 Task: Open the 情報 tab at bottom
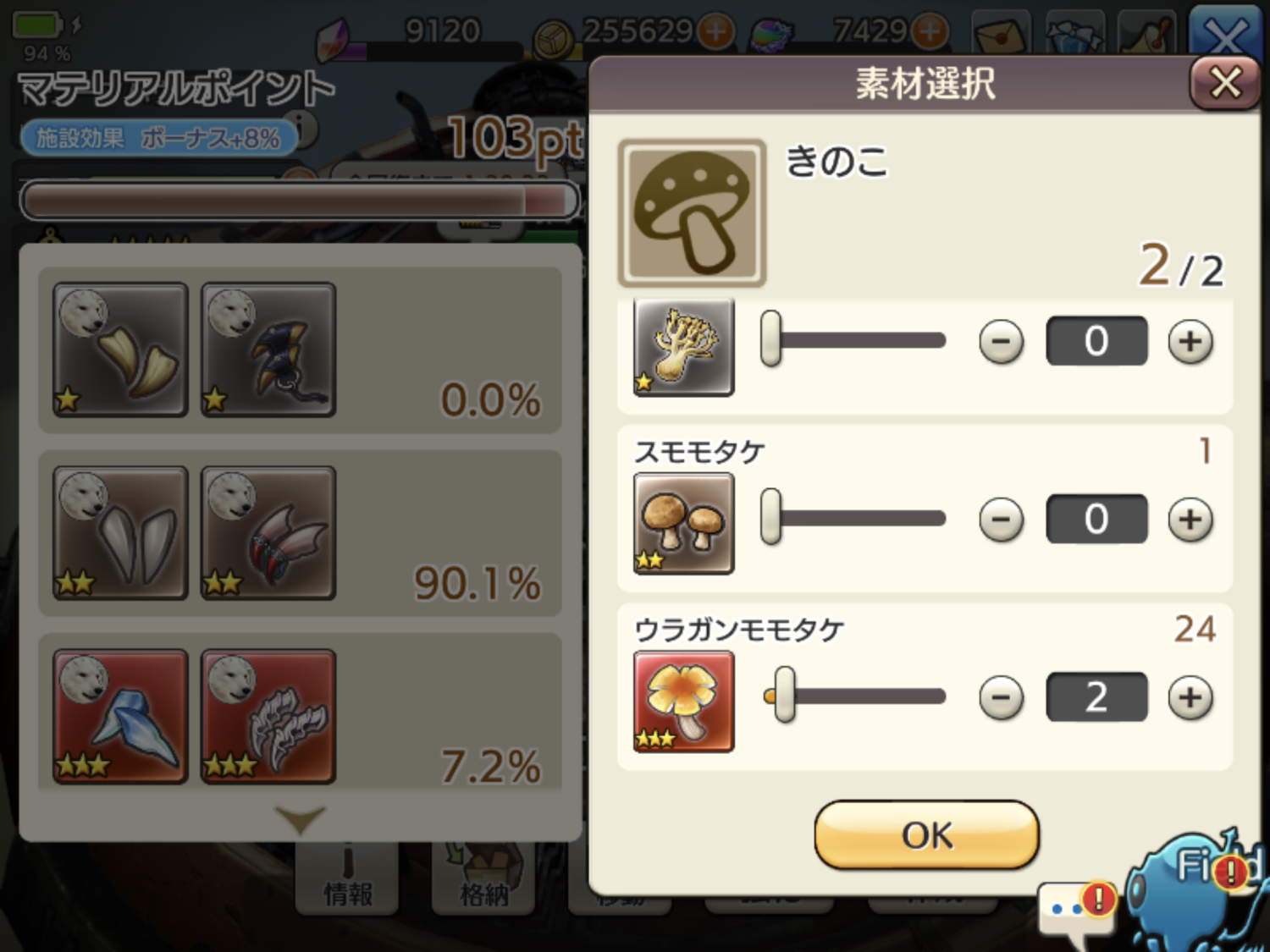pyautogui.click(x=347, y=880)
